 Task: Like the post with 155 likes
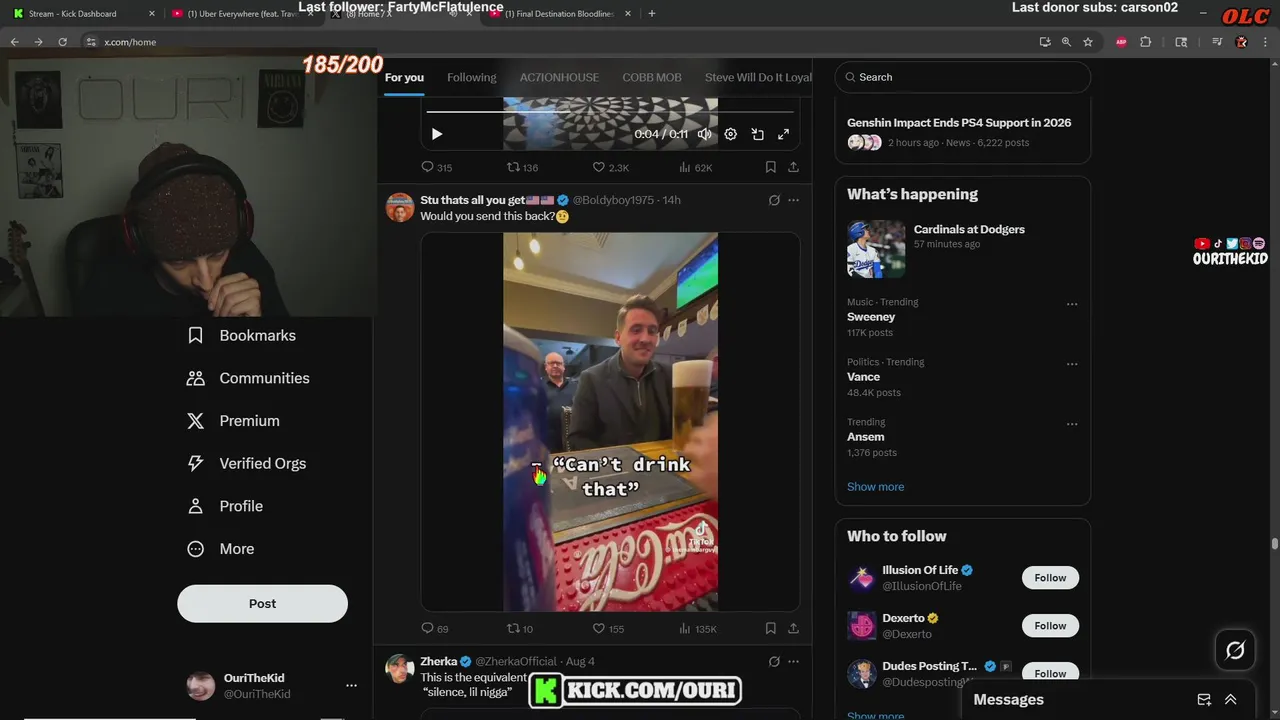point(608,628)
